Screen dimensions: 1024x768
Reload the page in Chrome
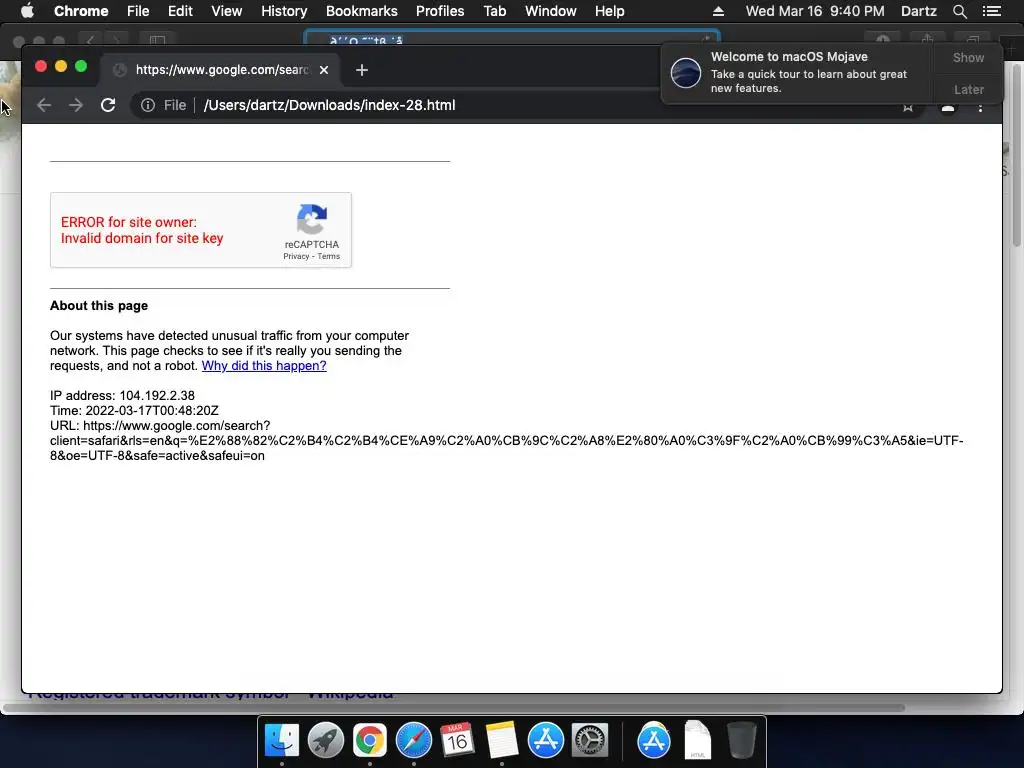(108, 105)
